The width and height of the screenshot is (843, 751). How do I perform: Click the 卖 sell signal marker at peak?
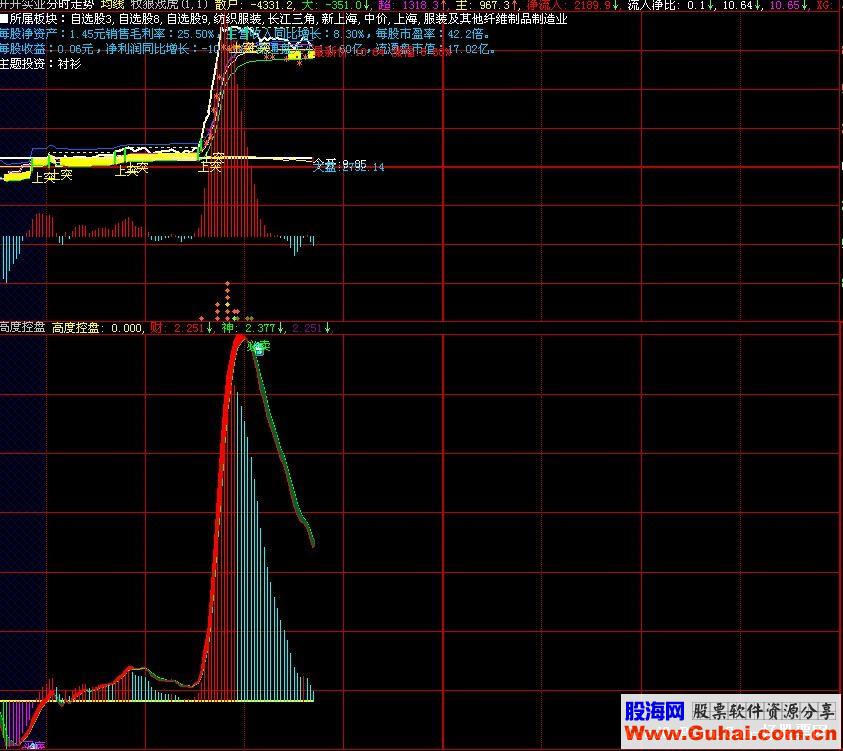(260, 347)
